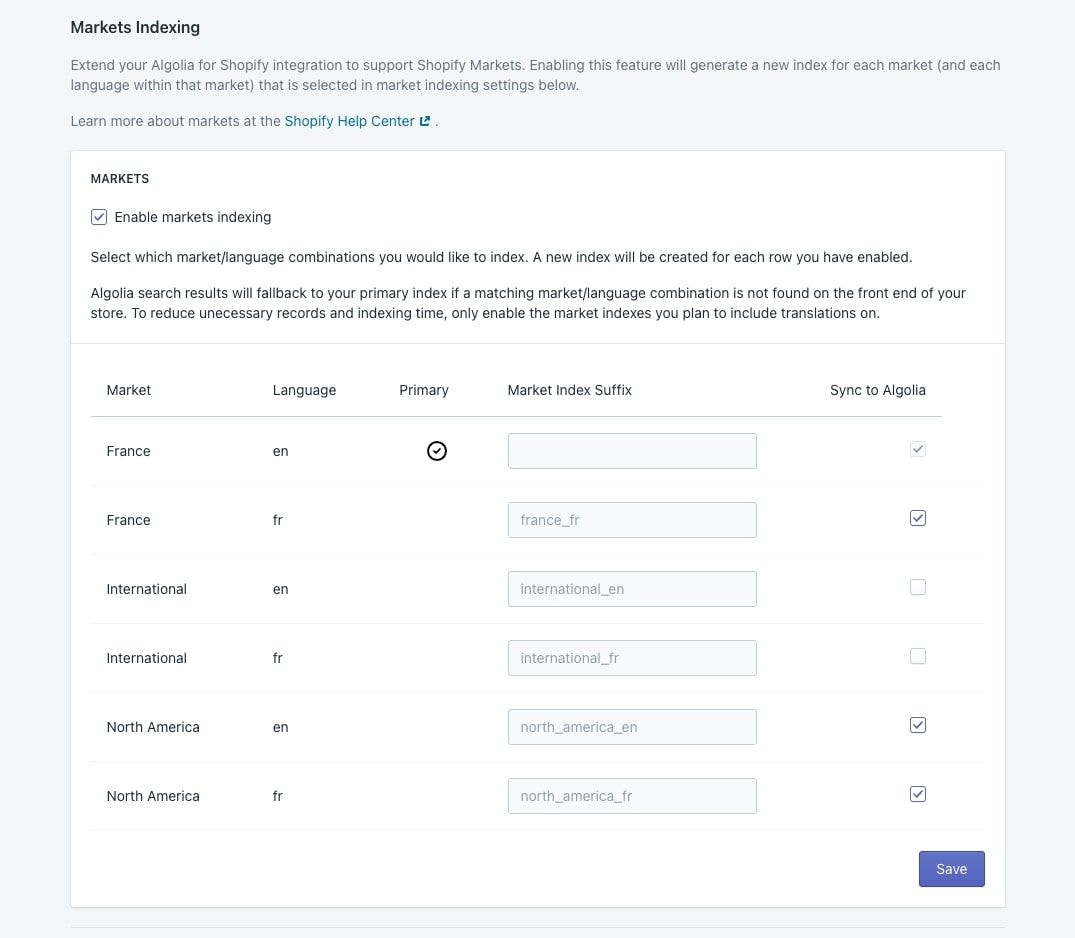The image size is (1075, 938).
Task: Open the Shopify Help Center link
Action: 350,120
